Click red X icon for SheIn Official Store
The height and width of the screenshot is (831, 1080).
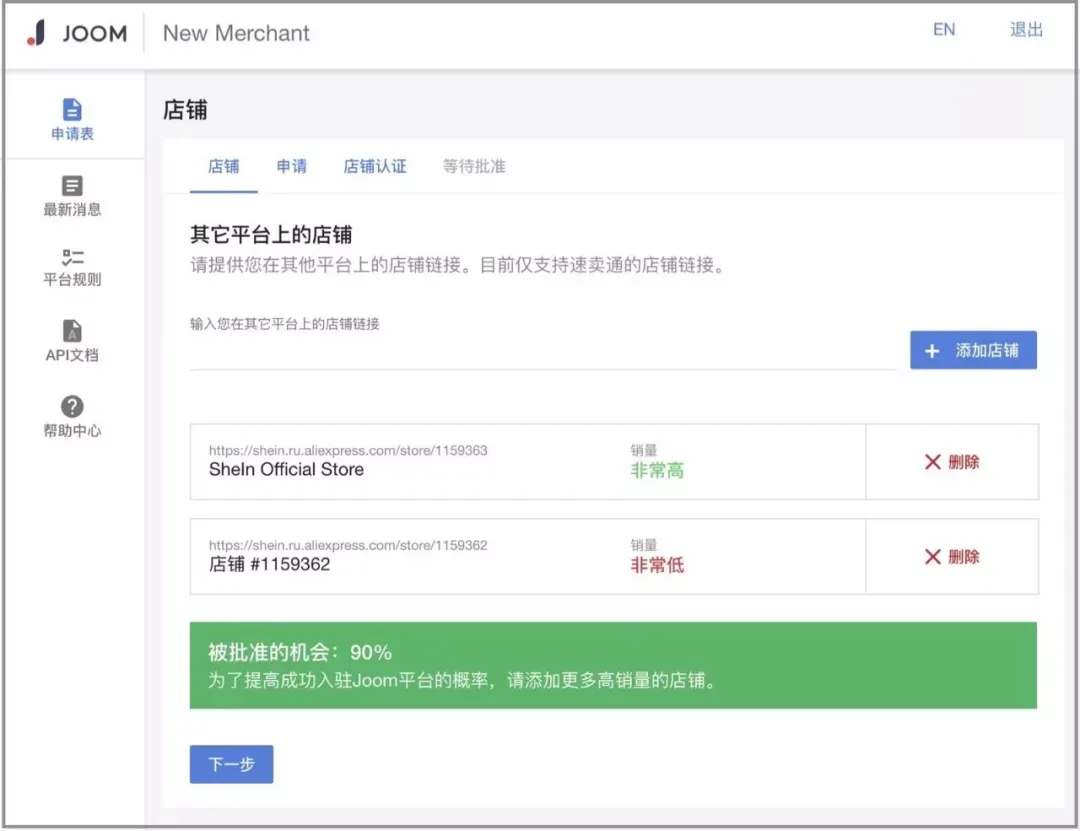coord(933,462)
